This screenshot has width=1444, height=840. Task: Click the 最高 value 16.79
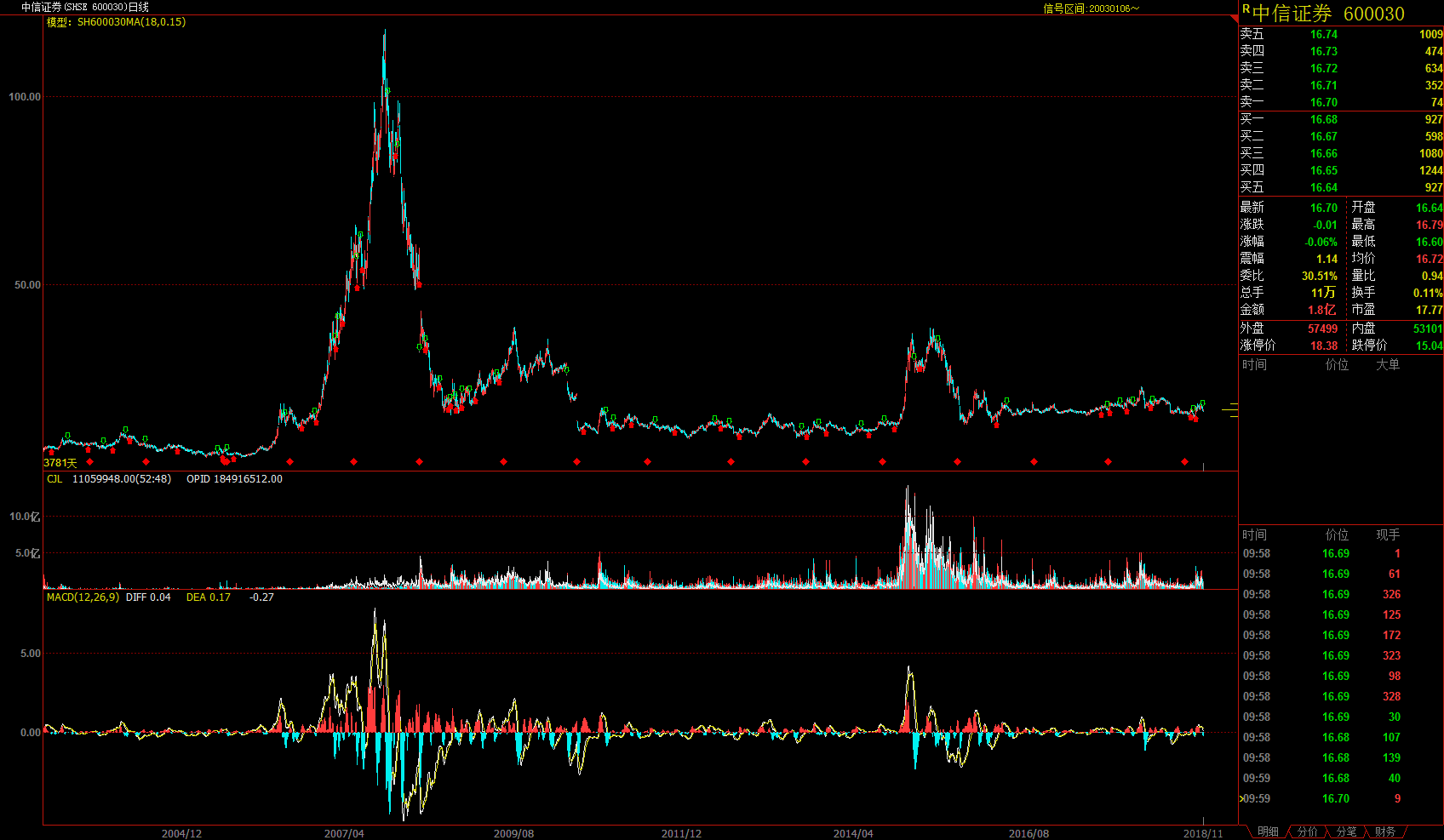[x=1430, y=225]
